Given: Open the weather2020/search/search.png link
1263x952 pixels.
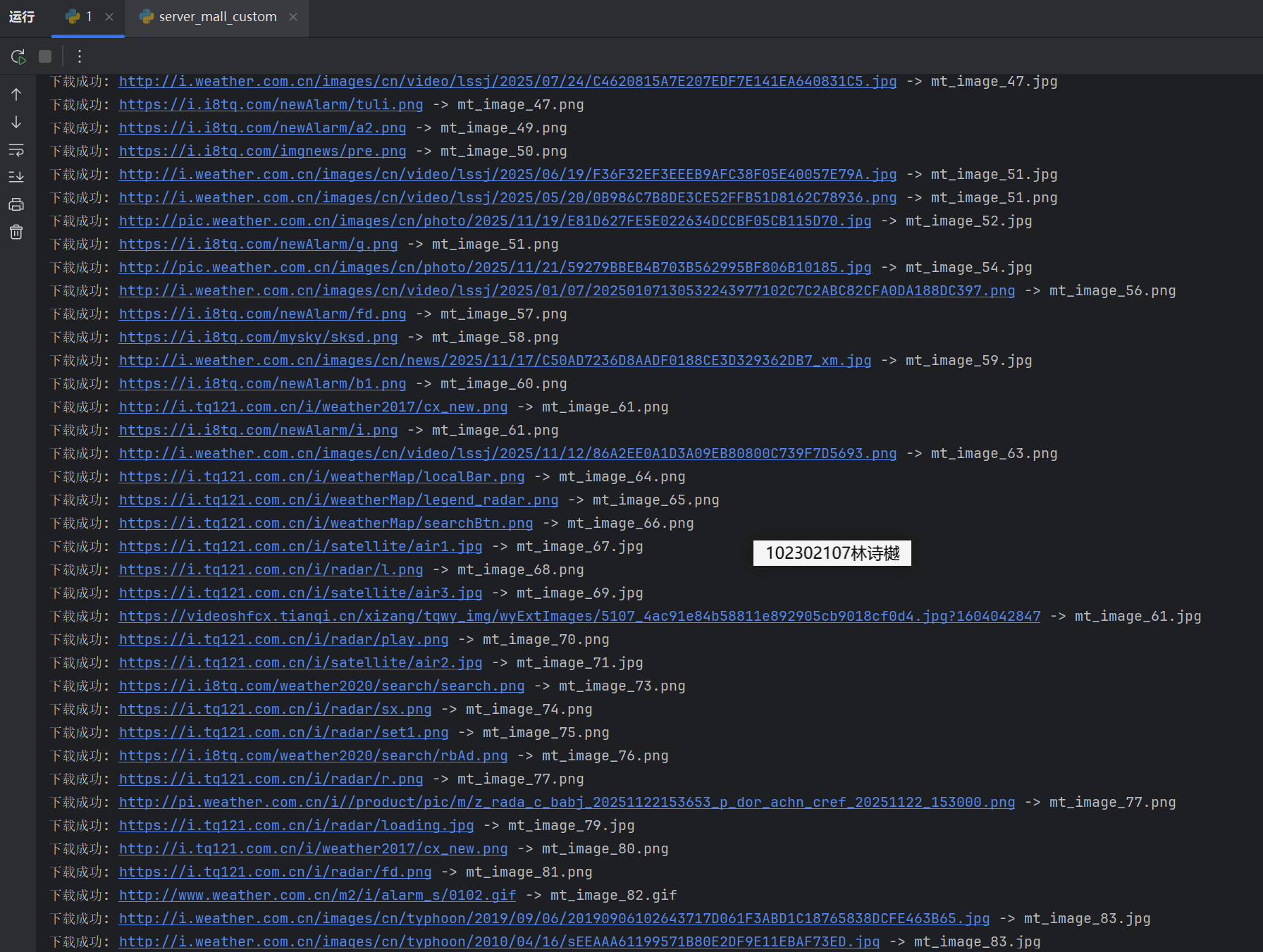Looking at the screenshot, I should (x=322, y=686).
